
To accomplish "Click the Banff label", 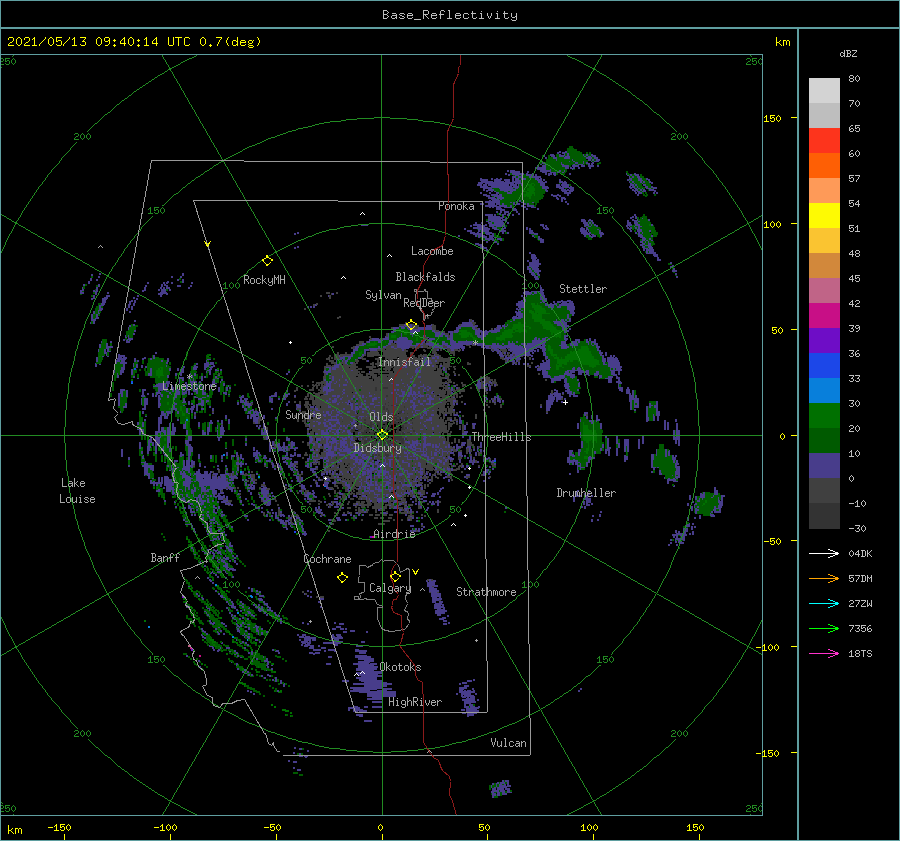I will coord(165,557).
